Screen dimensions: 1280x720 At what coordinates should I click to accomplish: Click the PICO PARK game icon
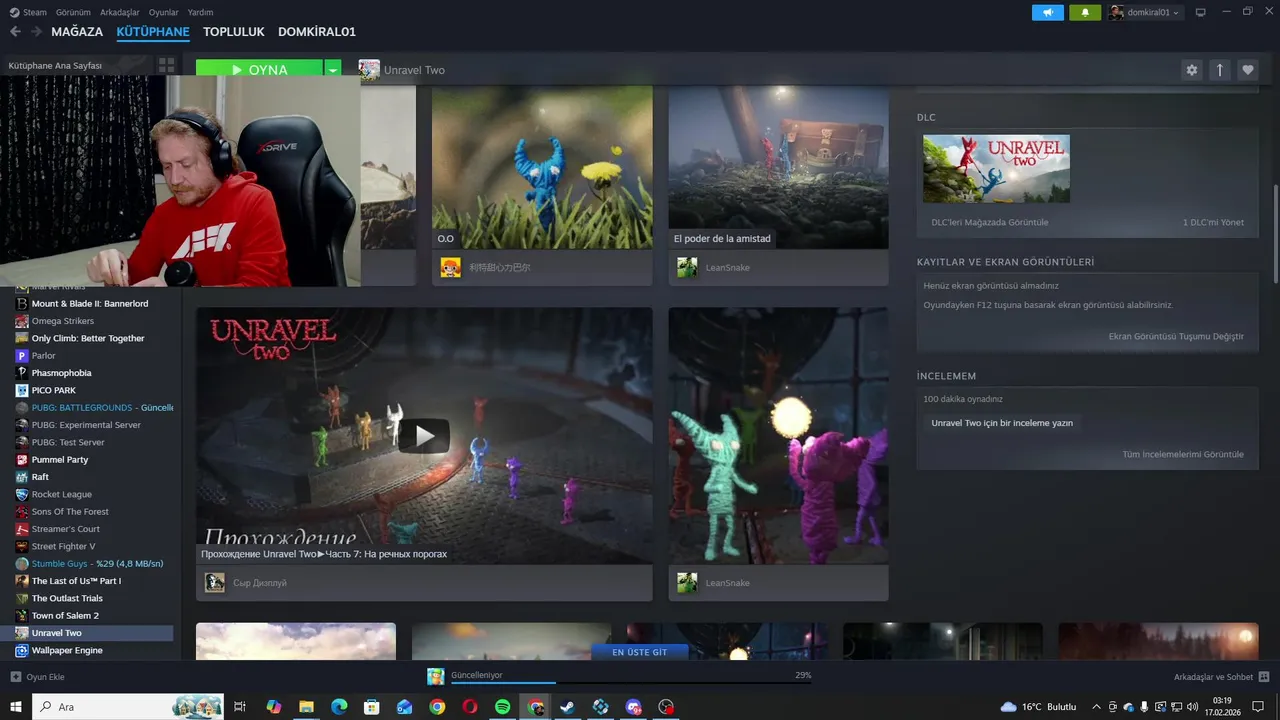(x=22, y=390)
